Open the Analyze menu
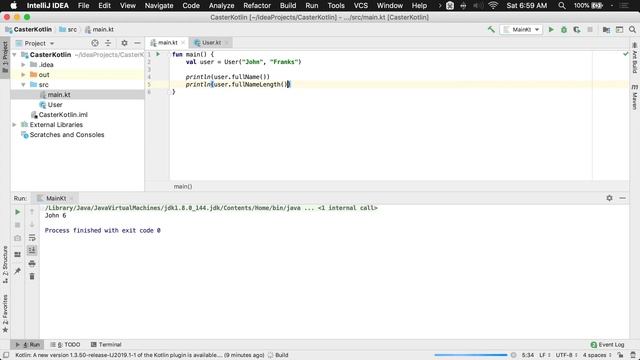The width and height of the screenshot is (640, 360). point(221,6)
